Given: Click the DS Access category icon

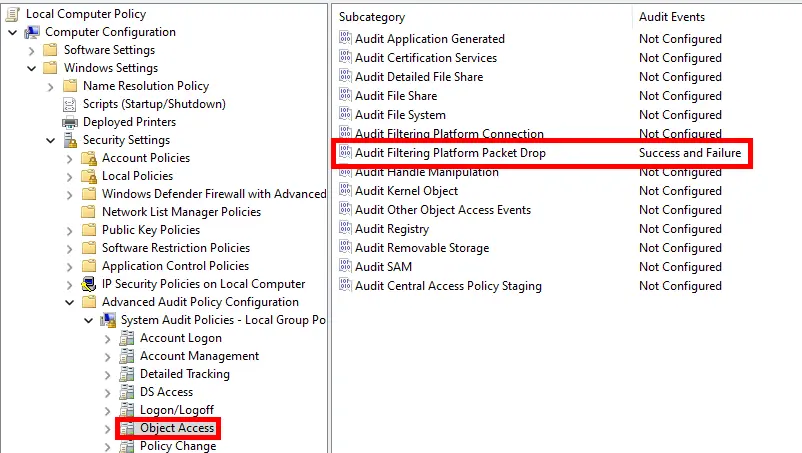Looking at the screenshot, I should (x=127, y=392).
